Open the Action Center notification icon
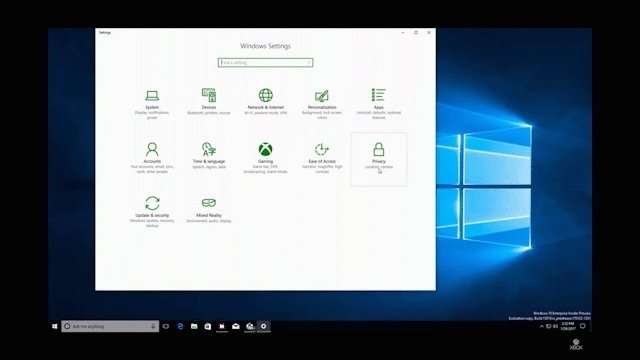The height and width of the screenshot is (360, 640). click(x=583, y=326)
